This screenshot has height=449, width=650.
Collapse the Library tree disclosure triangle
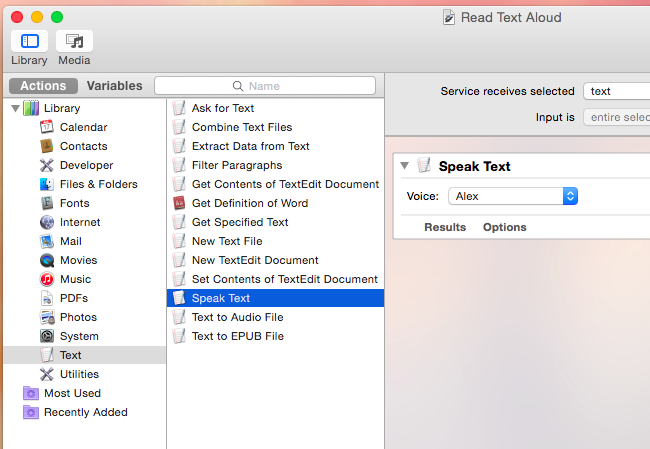click(15, 108)
